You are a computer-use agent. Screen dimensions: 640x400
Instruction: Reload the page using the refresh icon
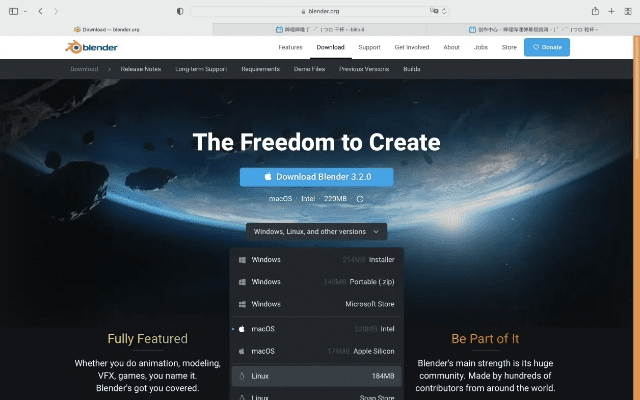pyautogui.click(x=444, y=11)
